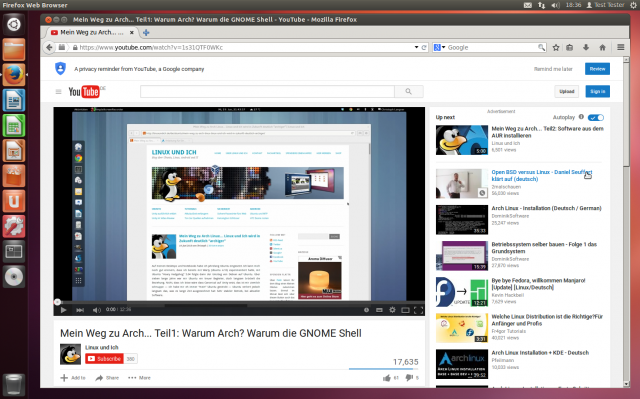This screenshot has height=399, width=640.
Task: Mute the video player volume
Action: point(97,310)
